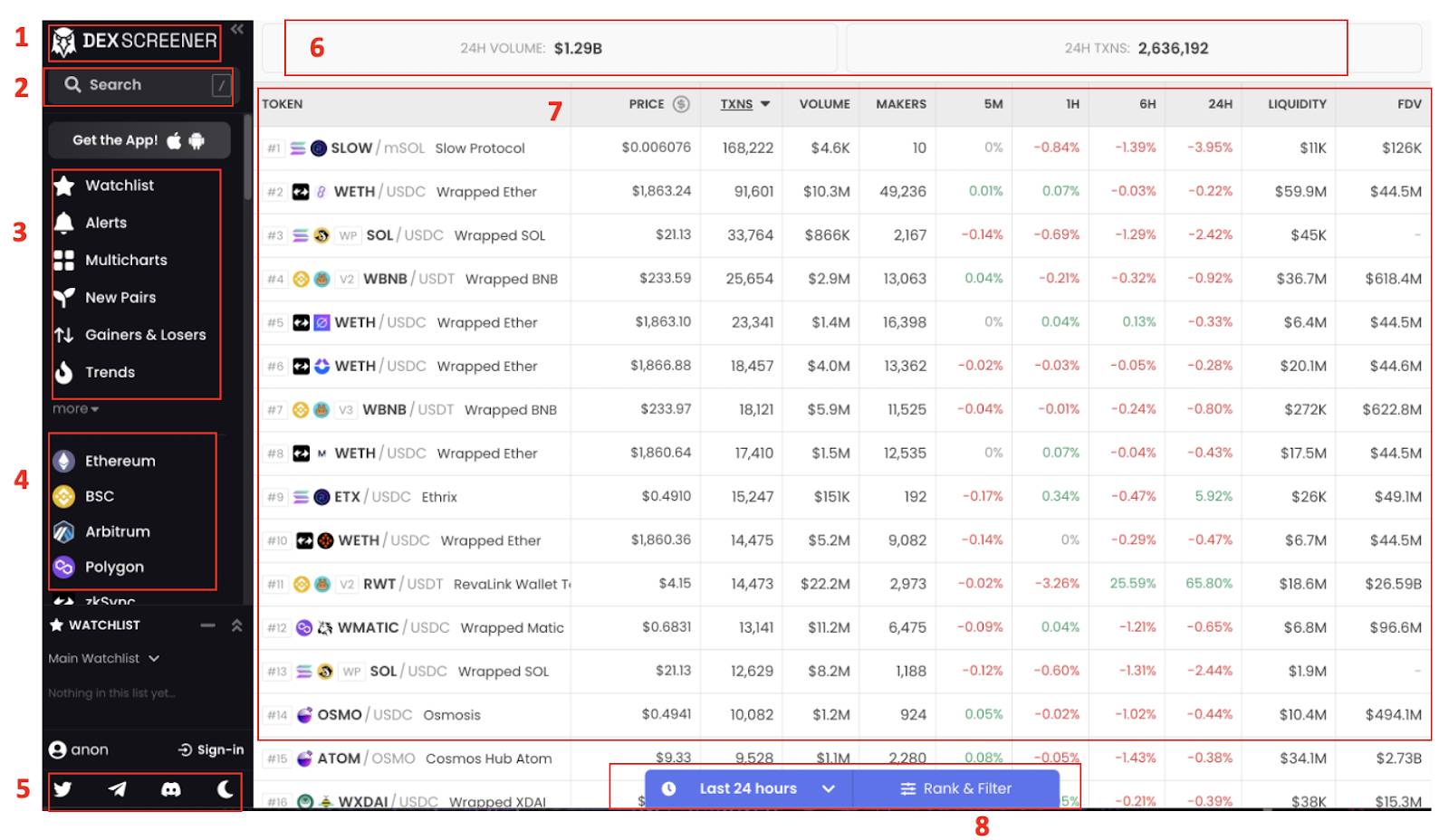Open Rank & Filter options

tap(956, 788)
